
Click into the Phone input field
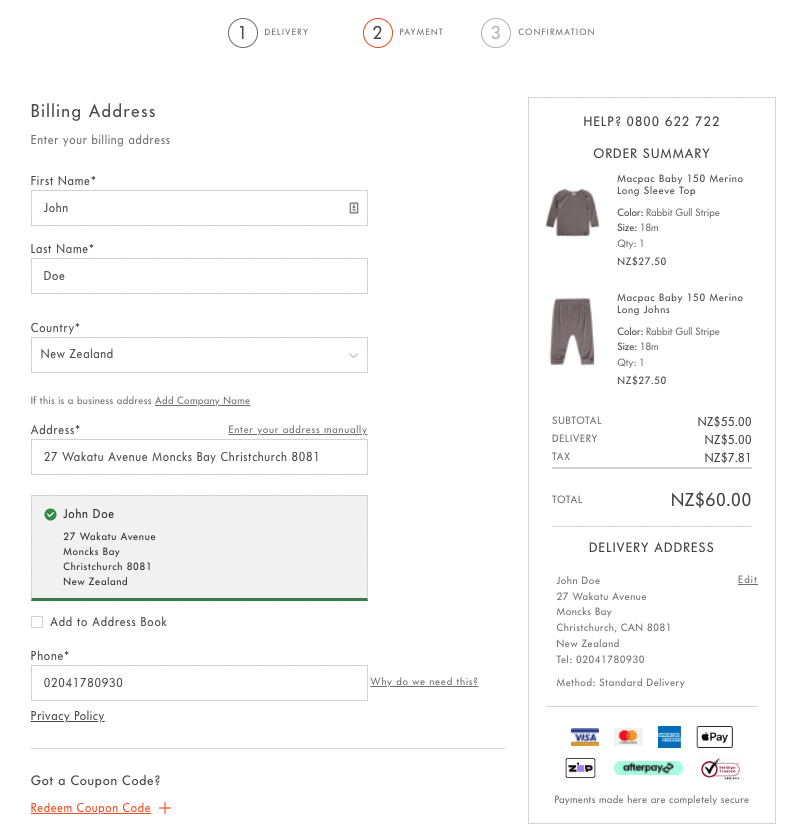pyautogui.click(x=199, y=683)
